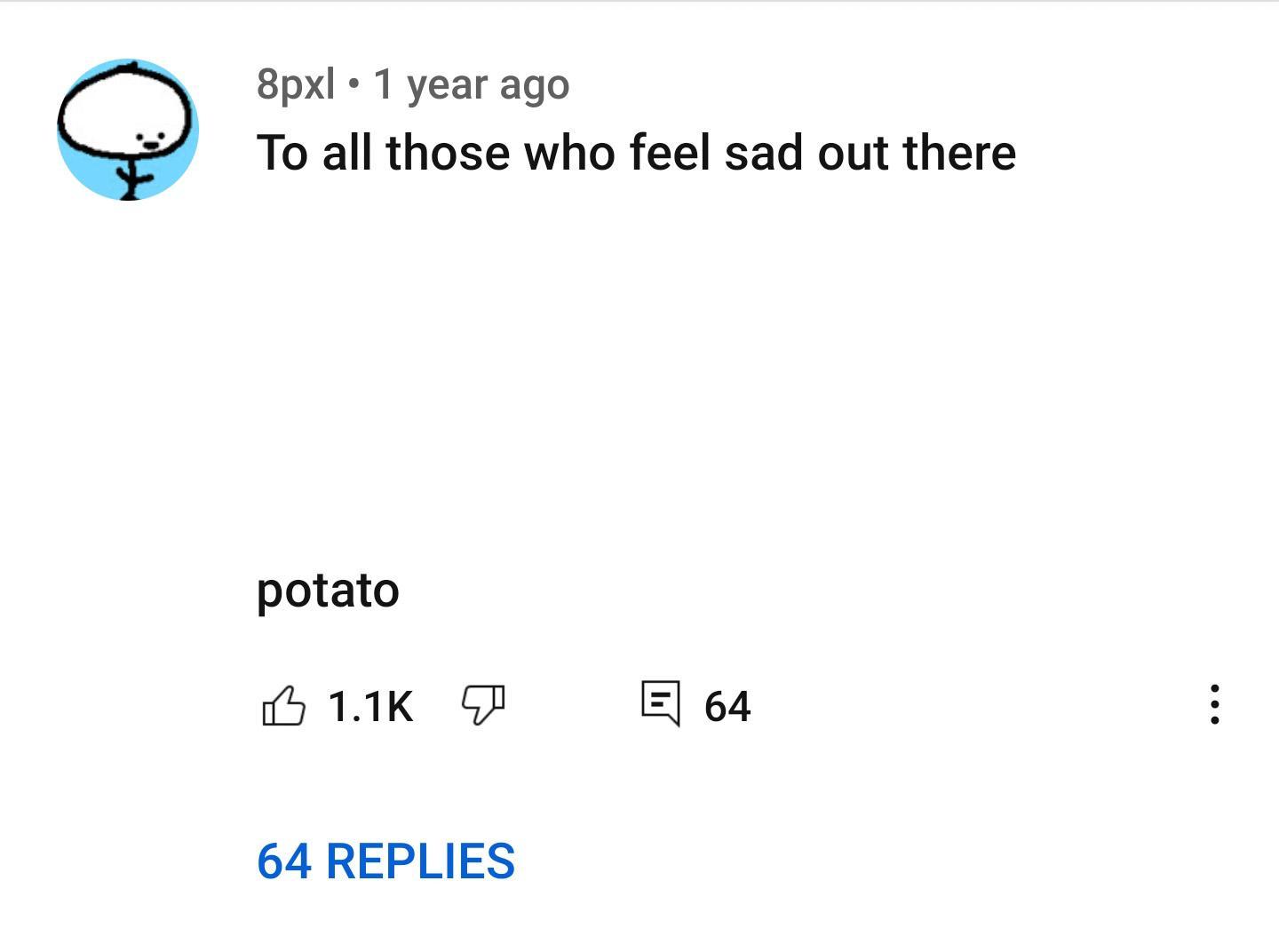1279x952 pixels.
Task: Open the three-dot more options menu
Action: point(1214,704)
